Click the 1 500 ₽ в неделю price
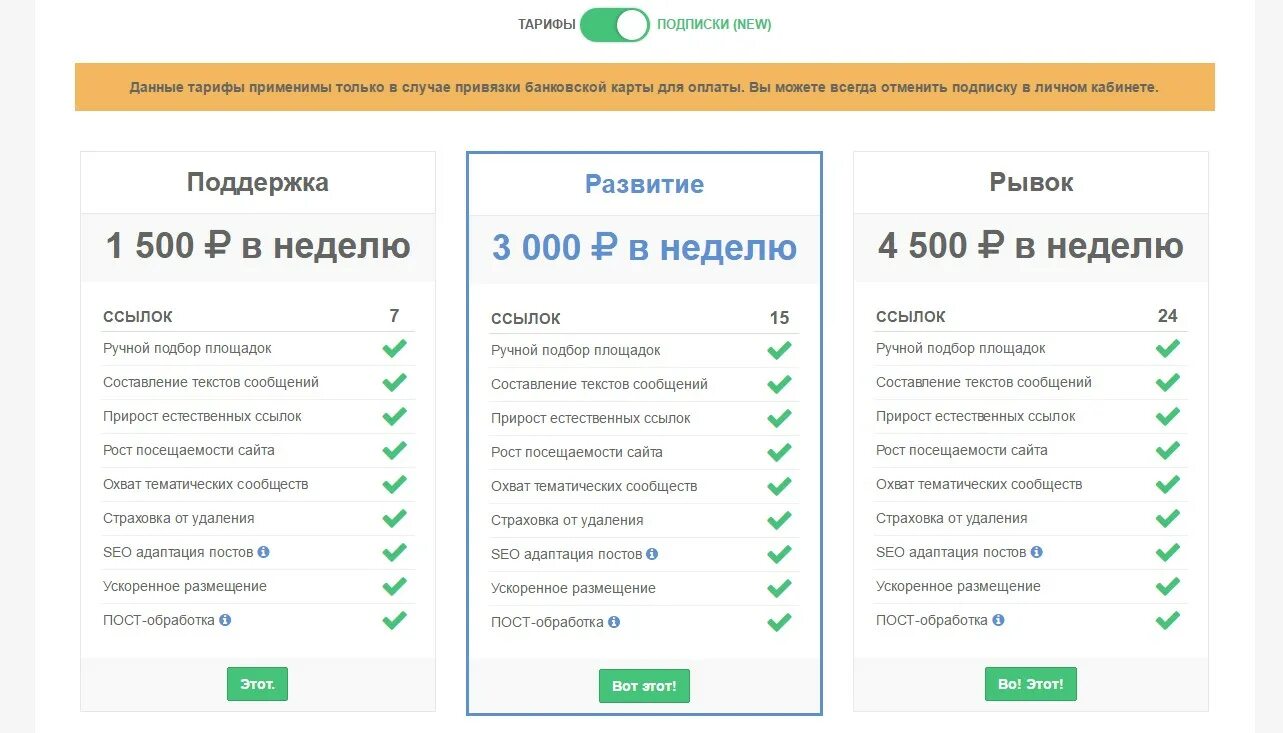The height and width of the screenshot is (733, 1283). point(258,246)
